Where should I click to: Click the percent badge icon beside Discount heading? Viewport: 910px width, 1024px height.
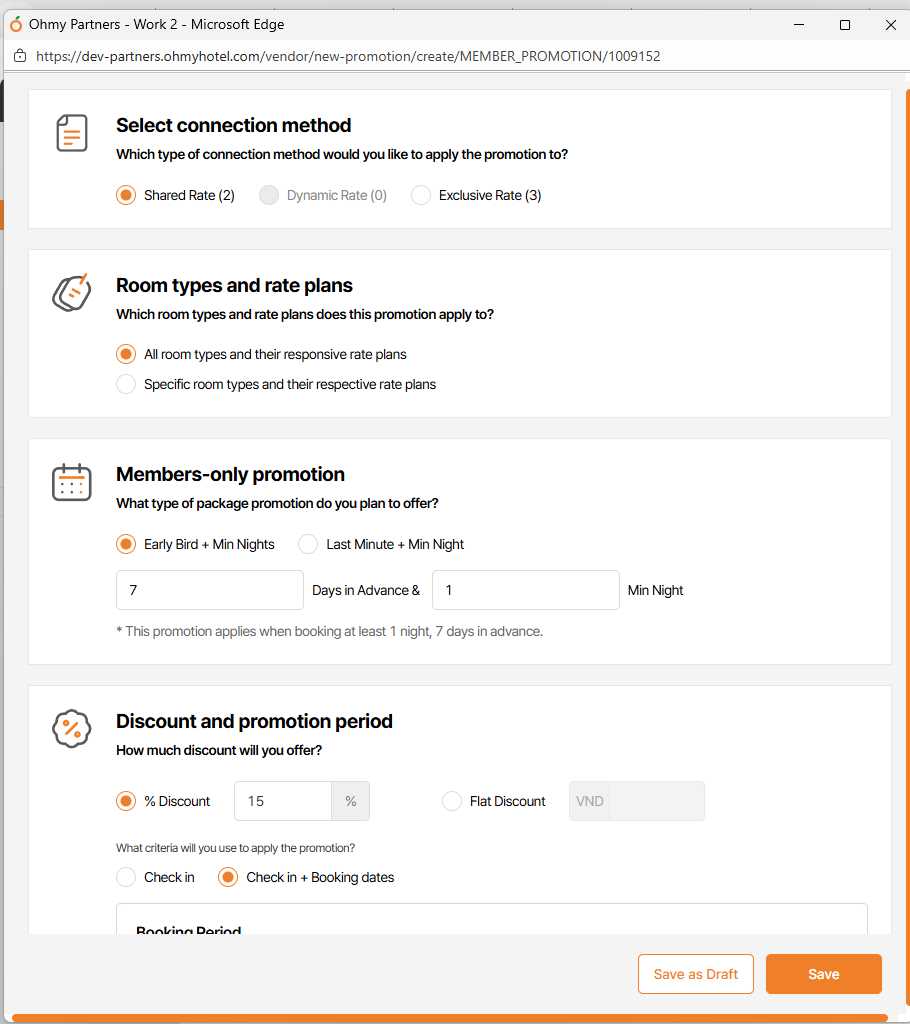point(72,729)
